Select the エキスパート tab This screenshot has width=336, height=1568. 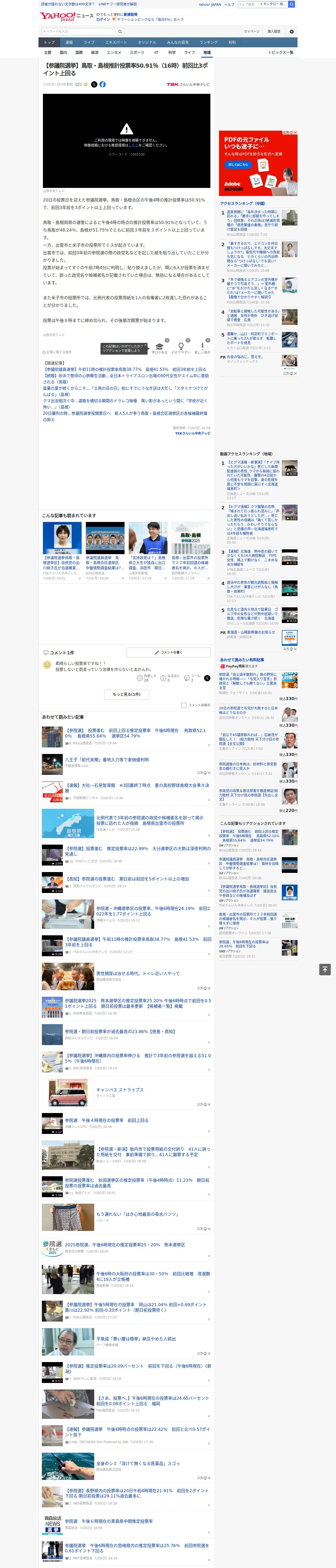(x=116, y=43)
